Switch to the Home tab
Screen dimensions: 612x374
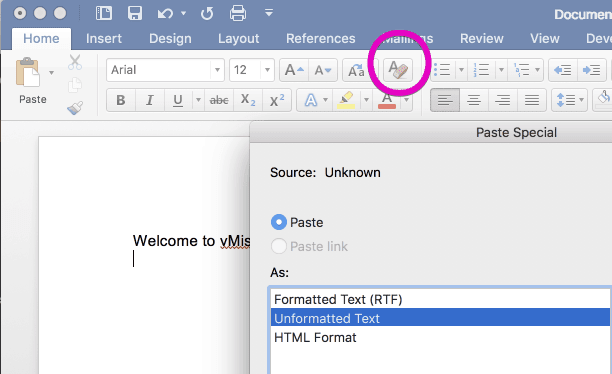tap(41, 39)
